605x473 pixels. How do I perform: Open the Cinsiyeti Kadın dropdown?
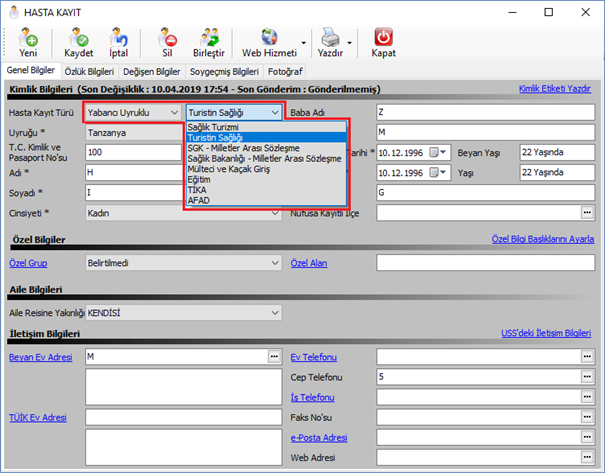pos(183,213)
